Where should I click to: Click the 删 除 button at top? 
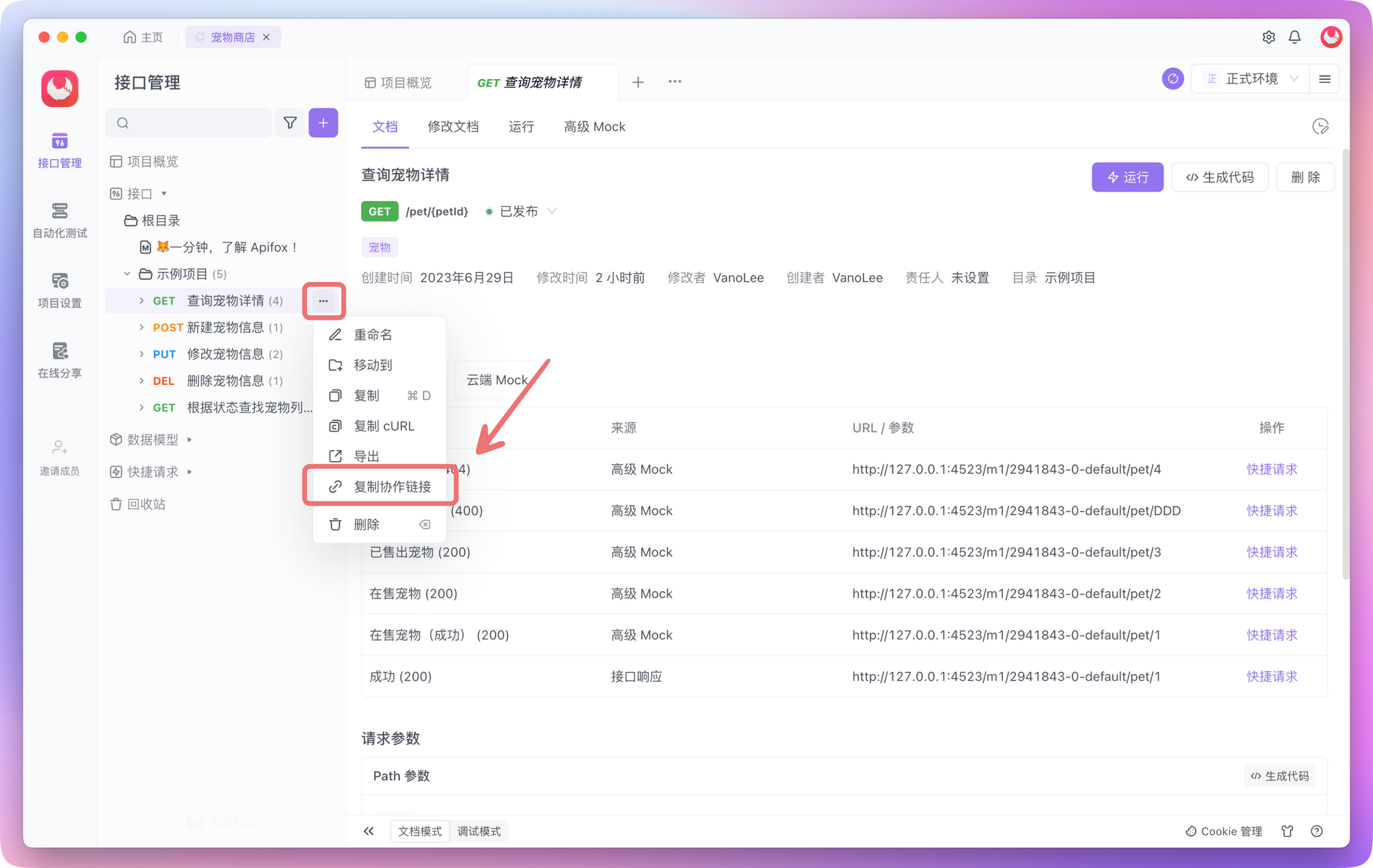click(1305, 177)
